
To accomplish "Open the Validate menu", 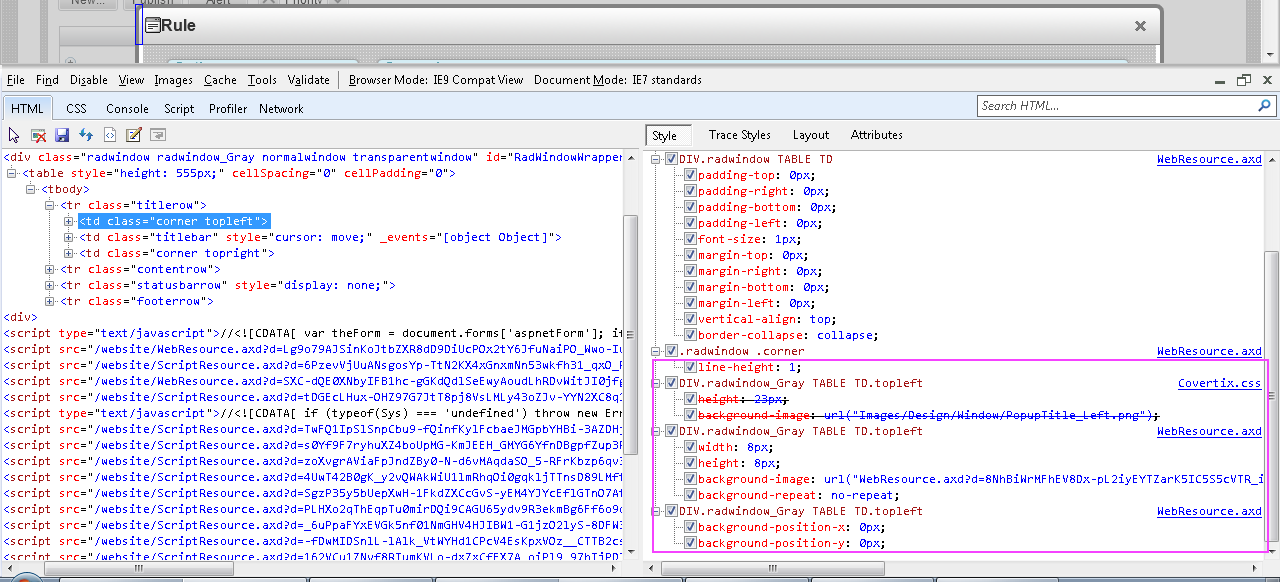I will [x=309, y=80].
